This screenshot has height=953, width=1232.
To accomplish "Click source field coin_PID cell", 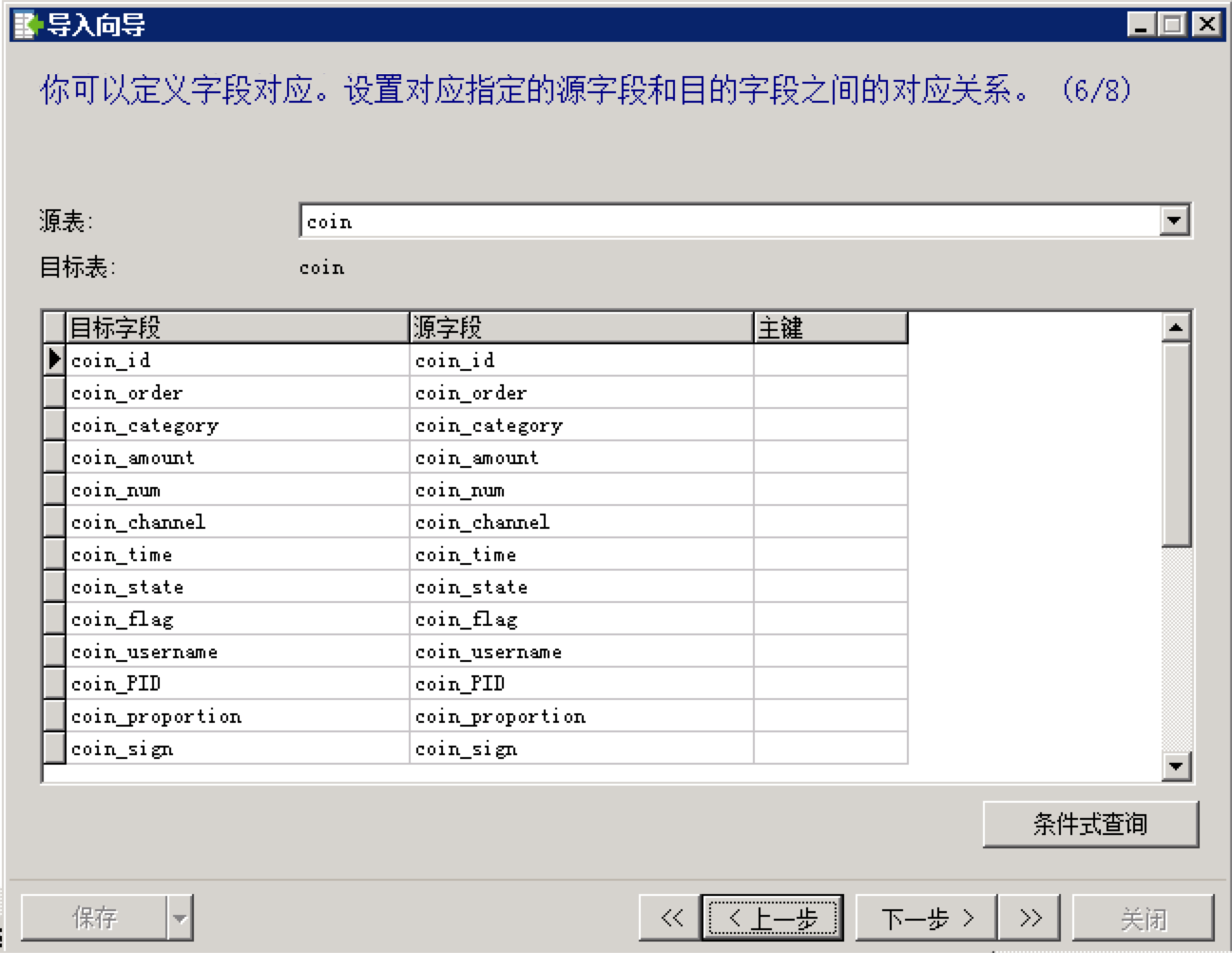I will pos(582,684).
